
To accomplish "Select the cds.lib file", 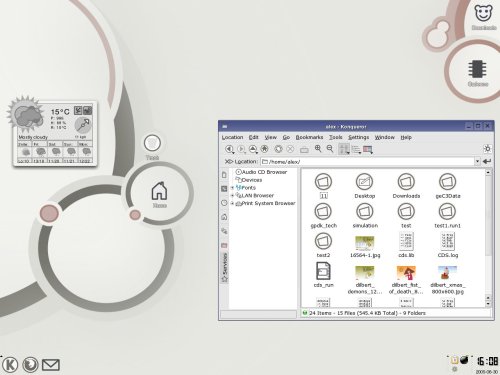I will point(406,245).
